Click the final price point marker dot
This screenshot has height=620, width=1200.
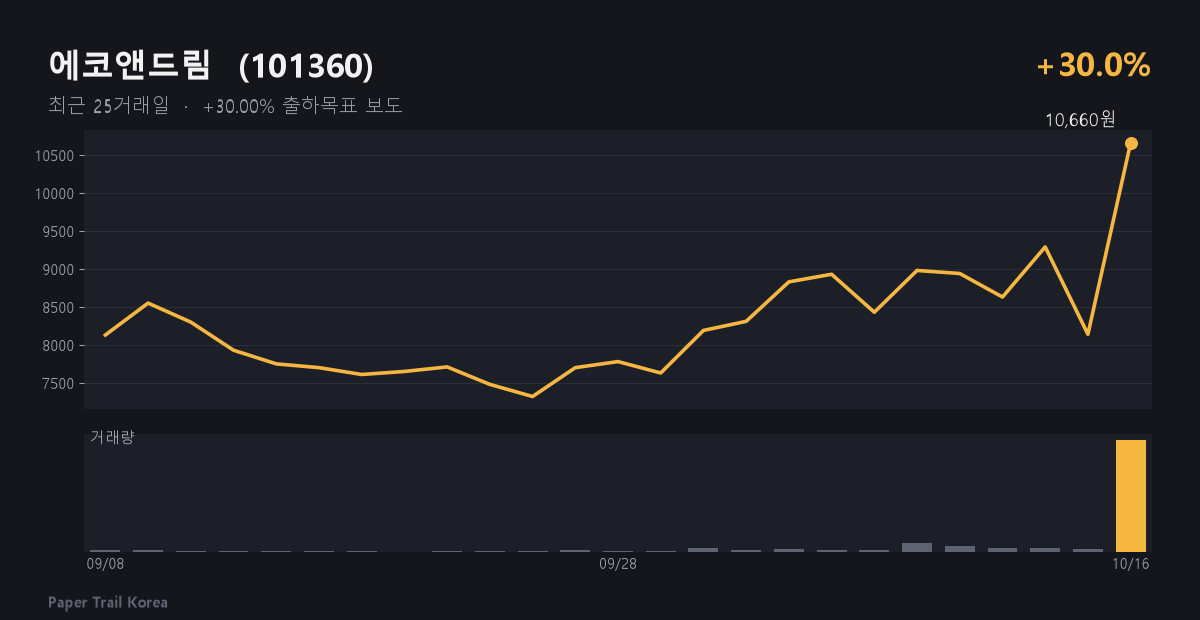click(1131, 144)
